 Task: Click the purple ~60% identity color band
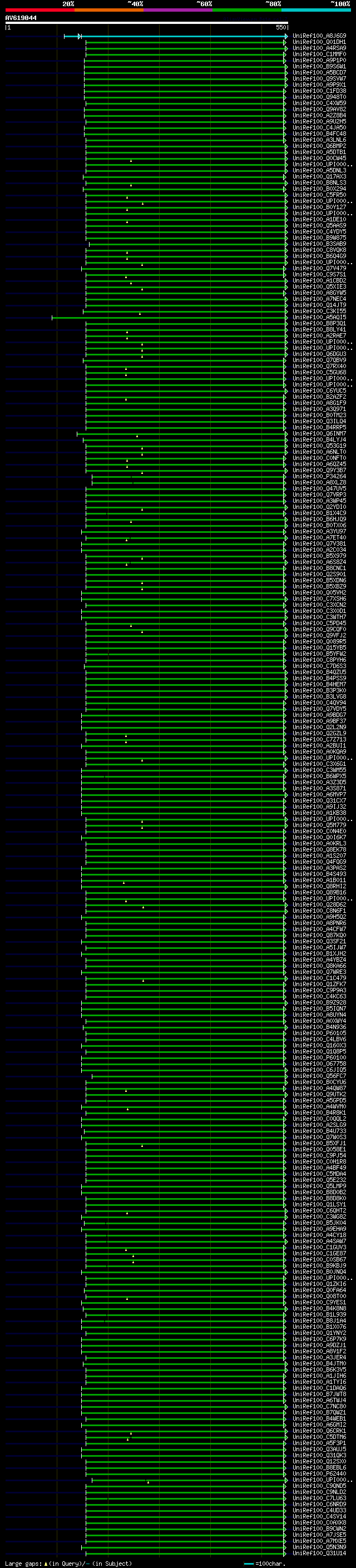[x=177, y=10]
